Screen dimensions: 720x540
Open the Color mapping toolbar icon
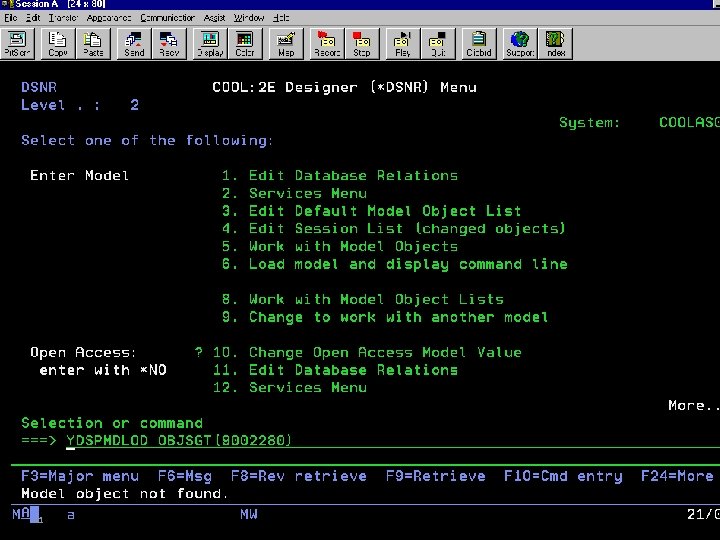click(245, 44)
